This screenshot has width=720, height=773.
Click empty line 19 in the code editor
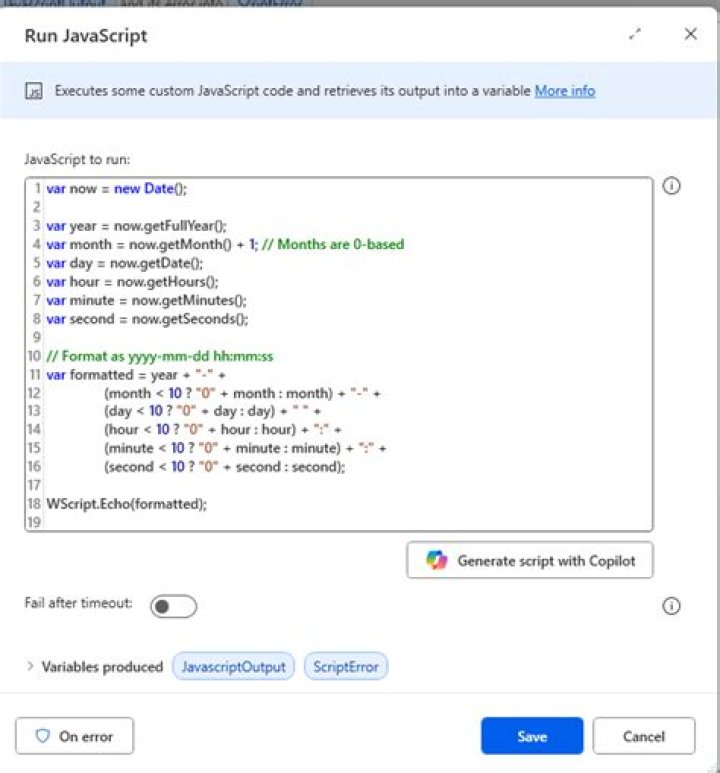[200, 522]
